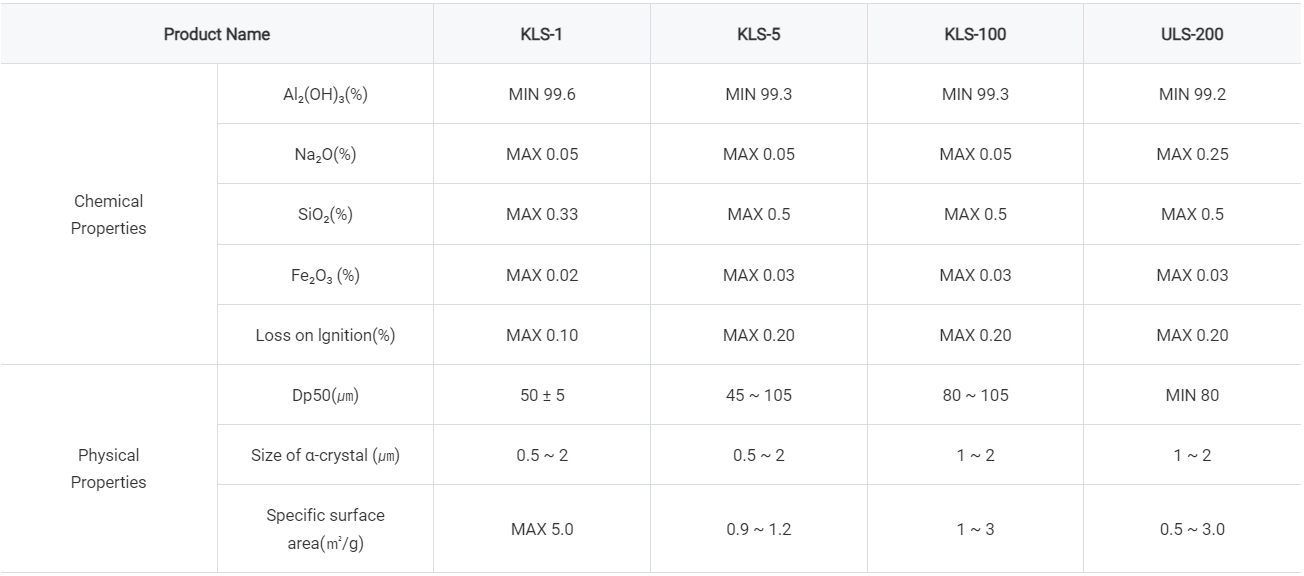Click the Loss on Ignition(%) label
Screen dimensions: 1304x576
click(325, 335)
